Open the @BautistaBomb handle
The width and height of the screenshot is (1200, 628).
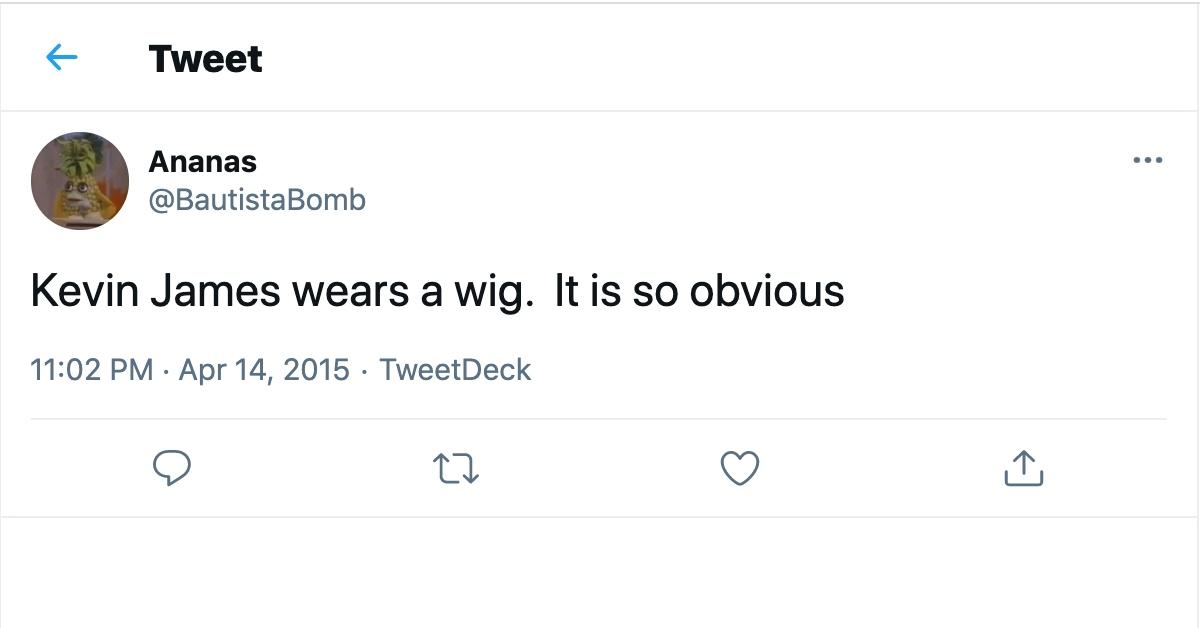pyautogui.click(x=257, y=200)
